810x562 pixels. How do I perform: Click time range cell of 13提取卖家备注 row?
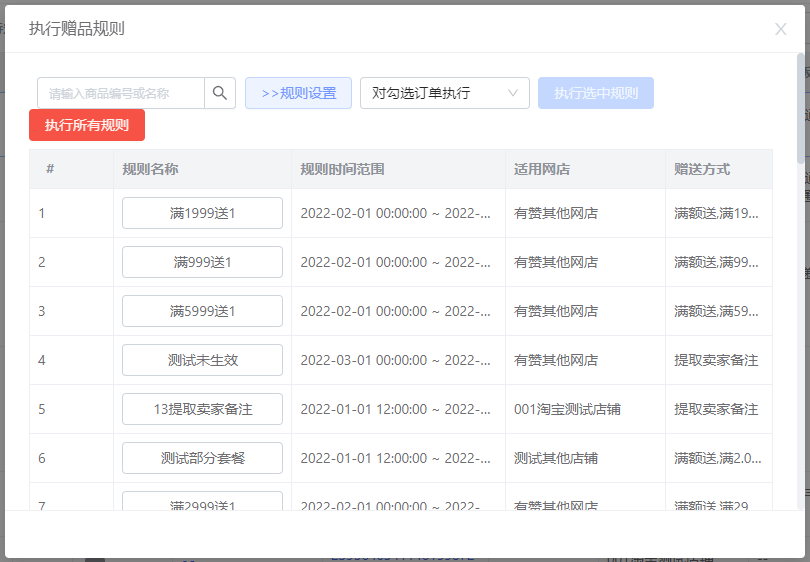pos(396,409)
